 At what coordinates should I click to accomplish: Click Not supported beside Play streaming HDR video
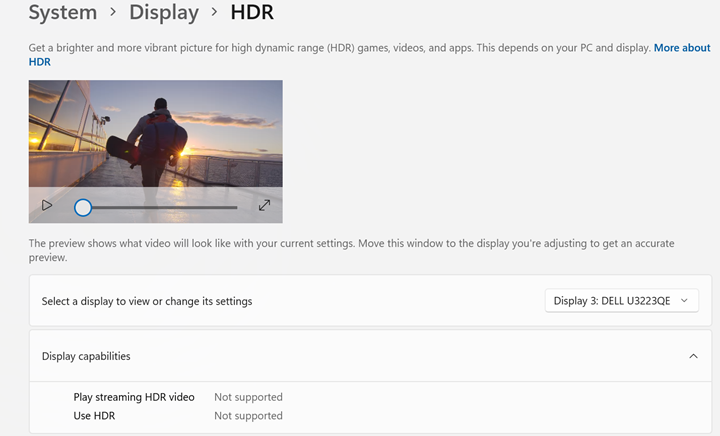[248, 397]
